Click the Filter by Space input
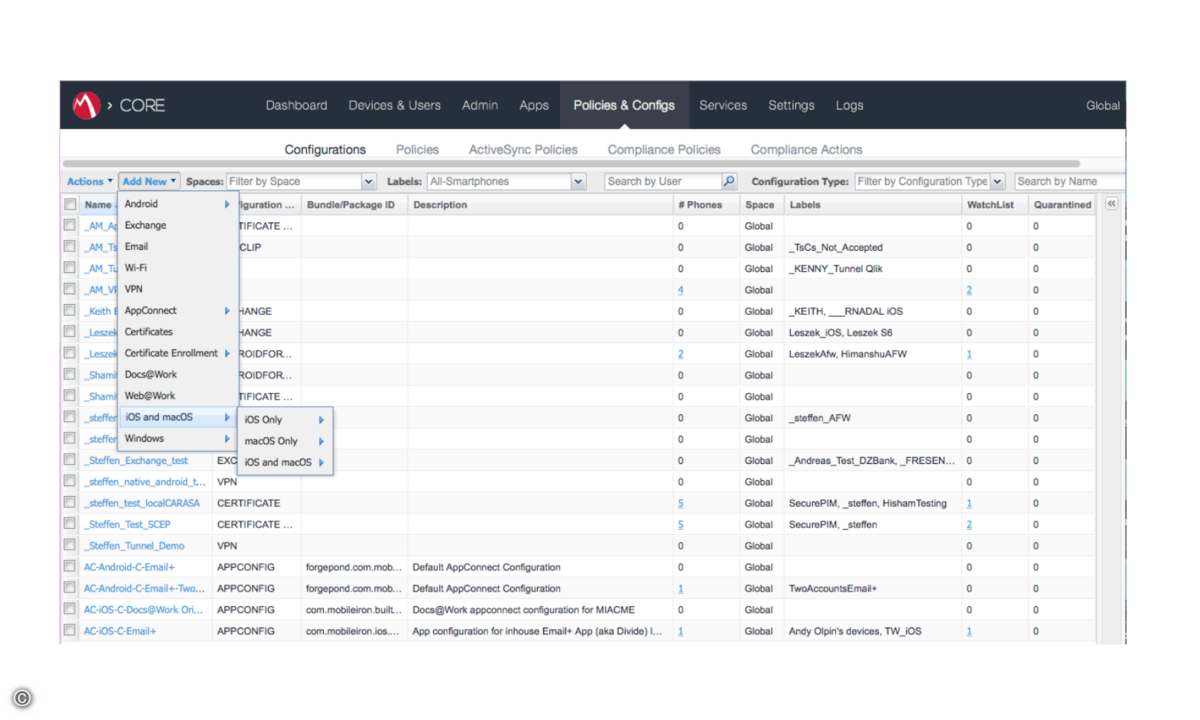 point(294,181)
